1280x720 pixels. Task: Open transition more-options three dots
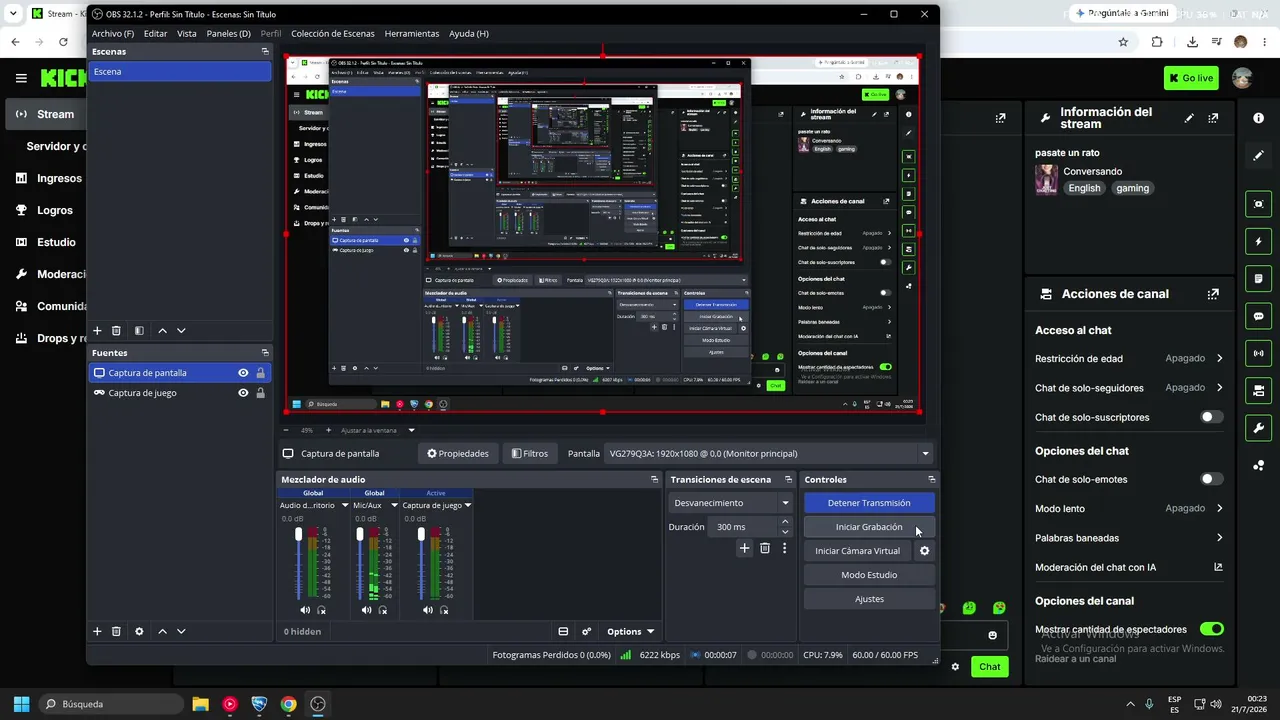point(784,548)
